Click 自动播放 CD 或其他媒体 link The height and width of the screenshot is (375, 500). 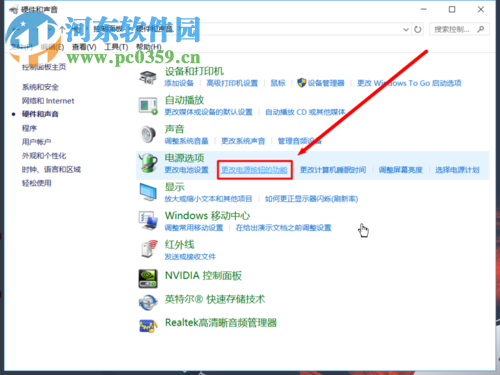click(x=305, y=112)
